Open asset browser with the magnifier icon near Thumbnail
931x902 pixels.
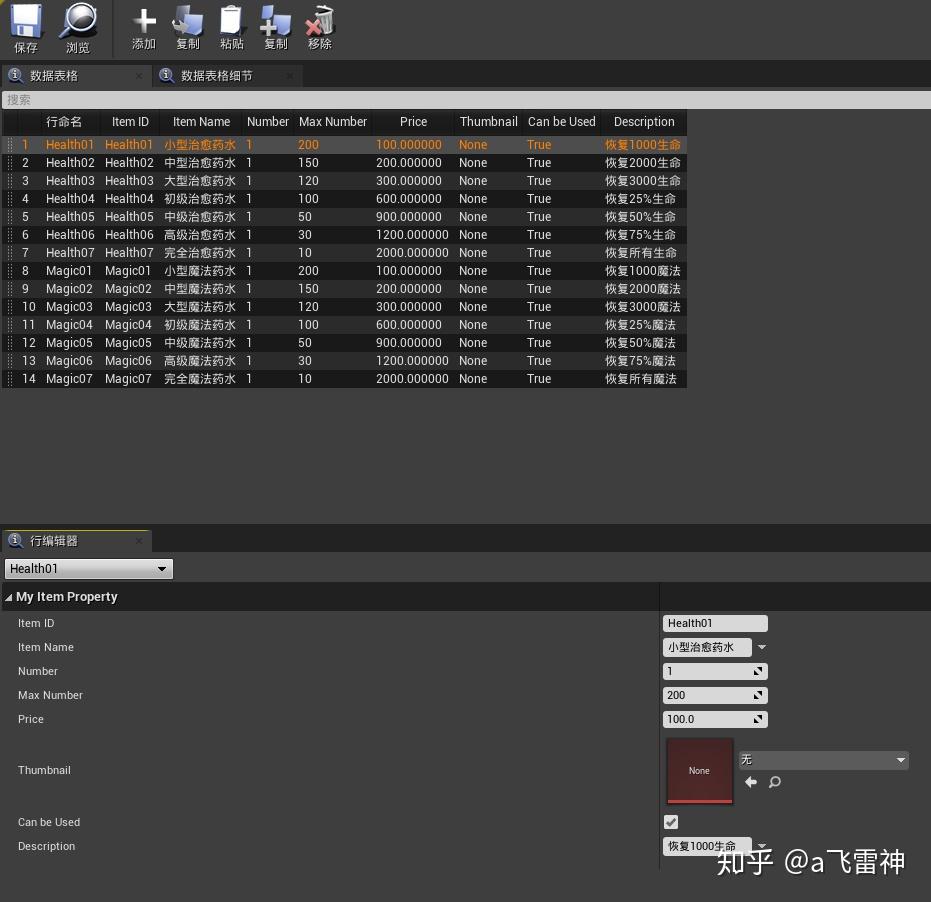point(774,782)
